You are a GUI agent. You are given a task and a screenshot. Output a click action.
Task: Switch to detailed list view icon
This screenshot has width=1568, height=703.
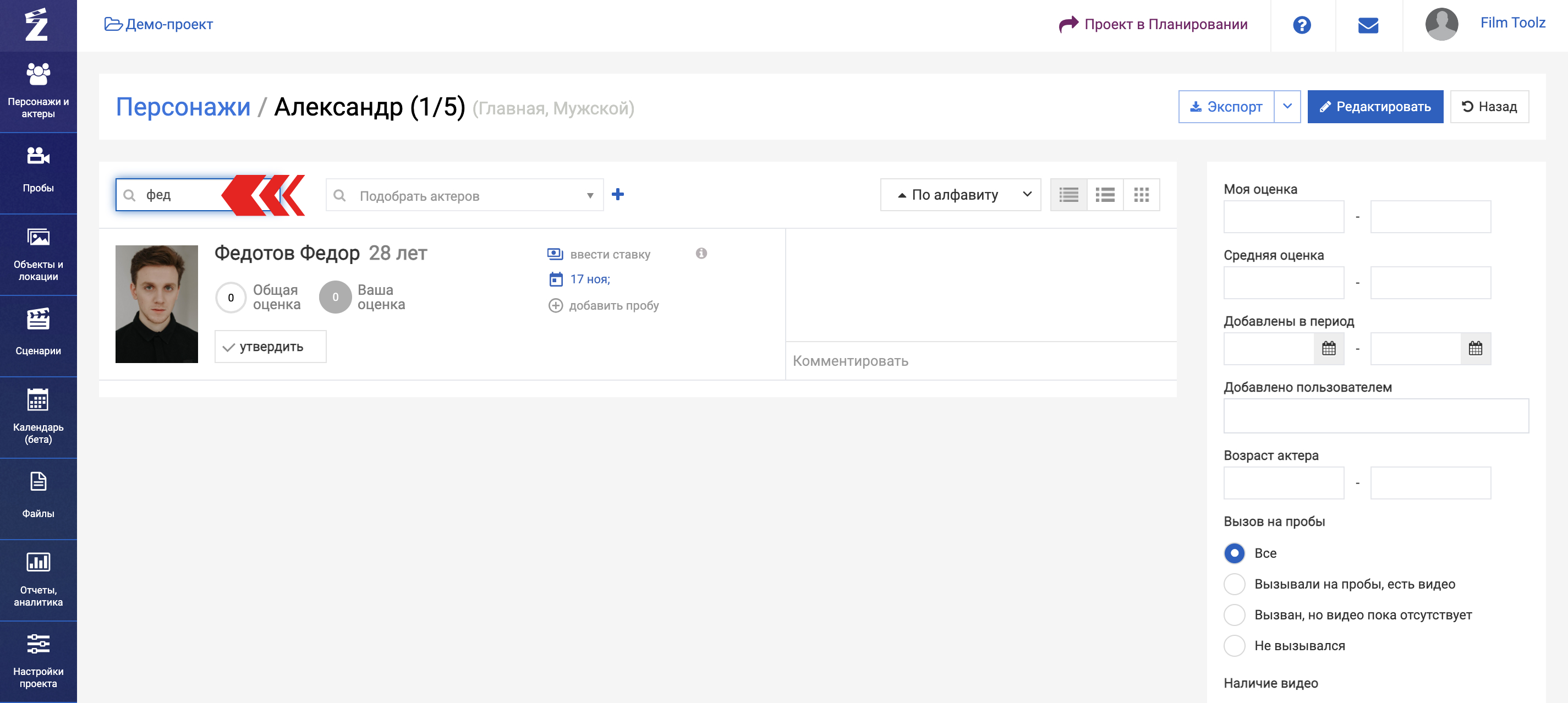pos(1105,195)
